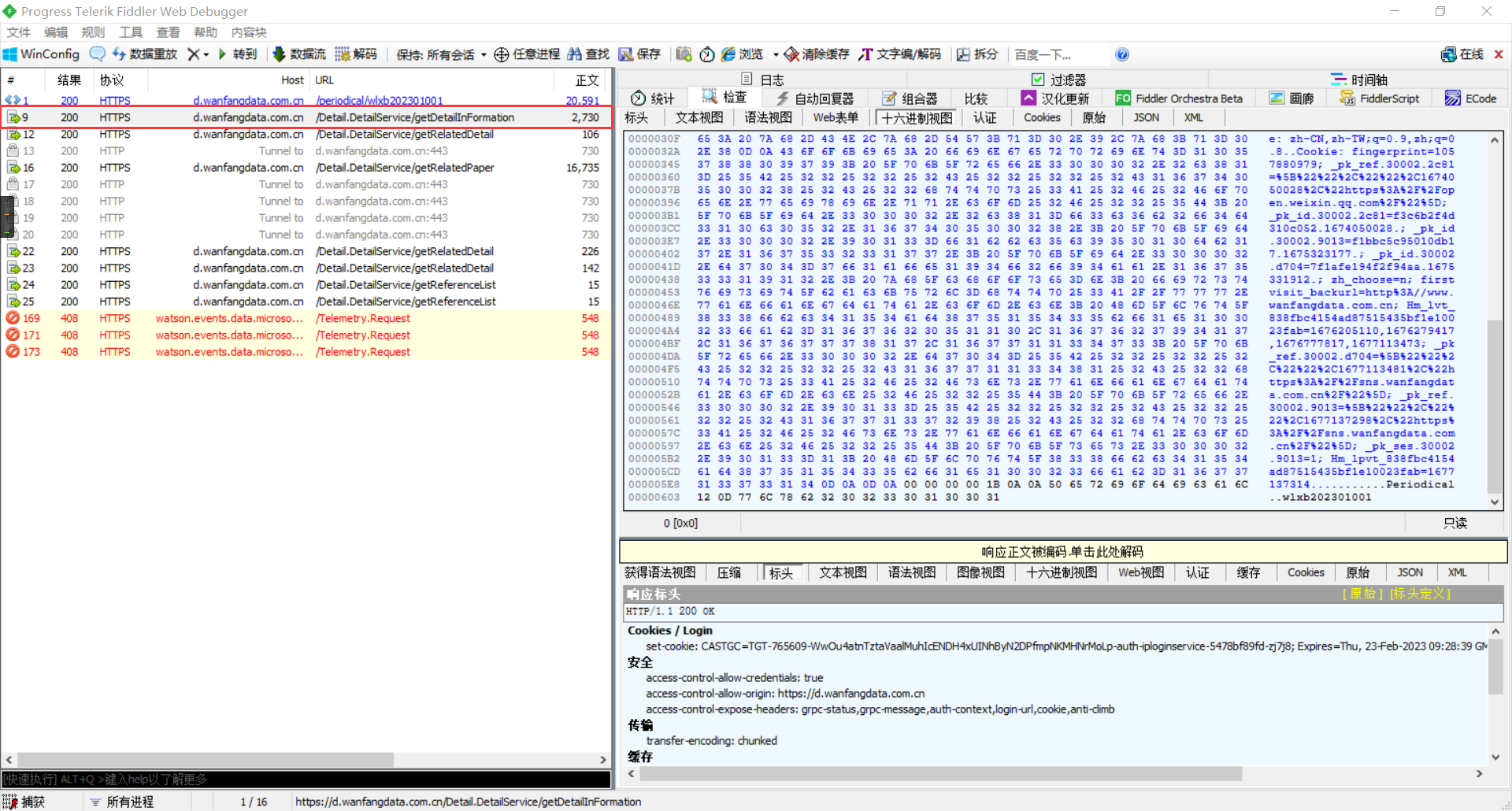Open the 文件 menu
The height and width of the screenshot is (811, 1512).
[18, 32]
